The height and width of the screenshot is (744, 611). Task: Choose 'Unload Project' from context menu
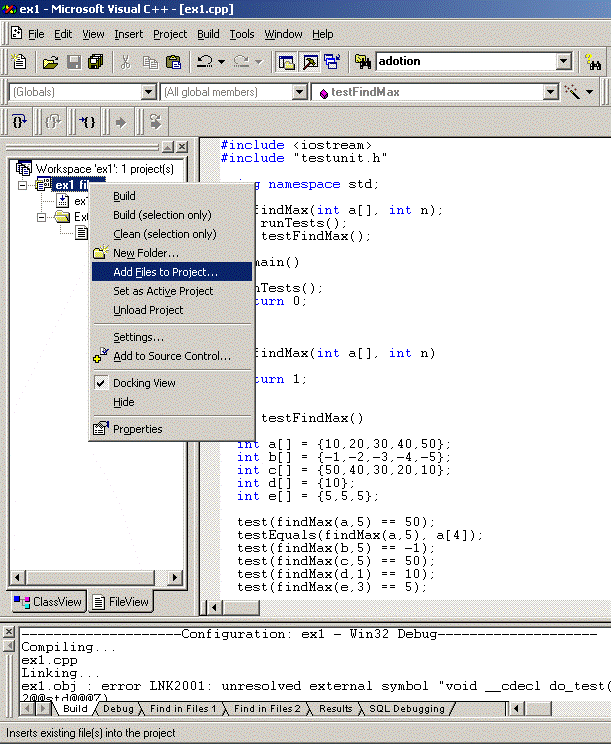[x=172, y=310]
